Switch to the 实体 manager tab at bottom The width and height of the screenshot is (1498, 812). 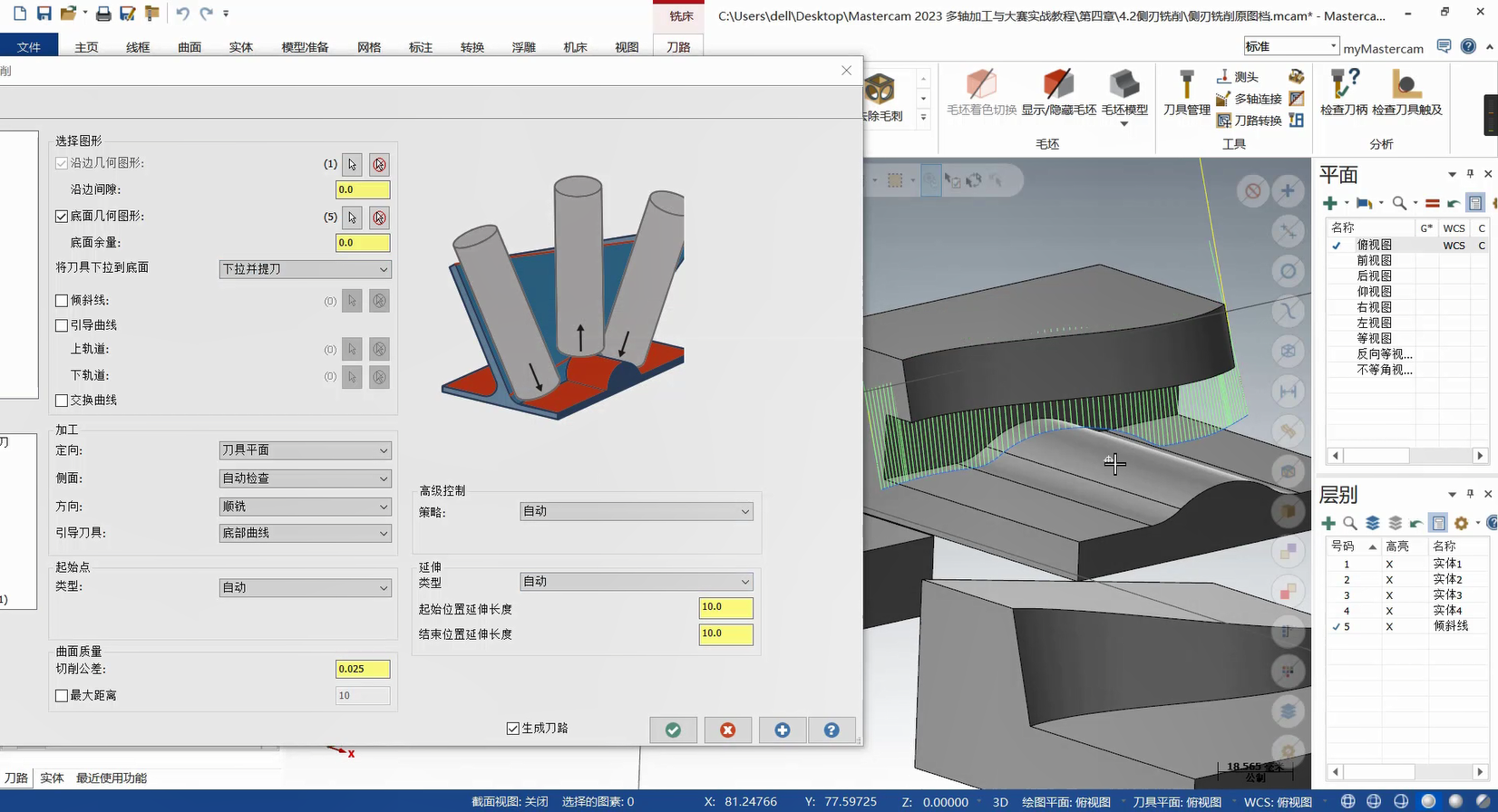(x=52, y=778)
